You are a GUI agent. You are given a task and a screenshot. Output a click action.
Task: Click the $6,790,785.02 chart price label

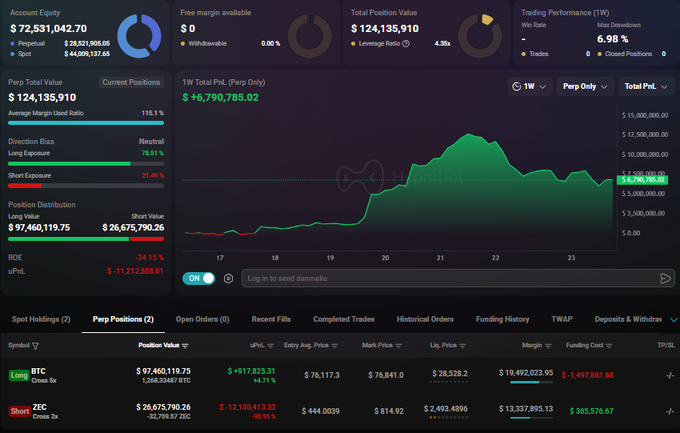tap(642, 180)
